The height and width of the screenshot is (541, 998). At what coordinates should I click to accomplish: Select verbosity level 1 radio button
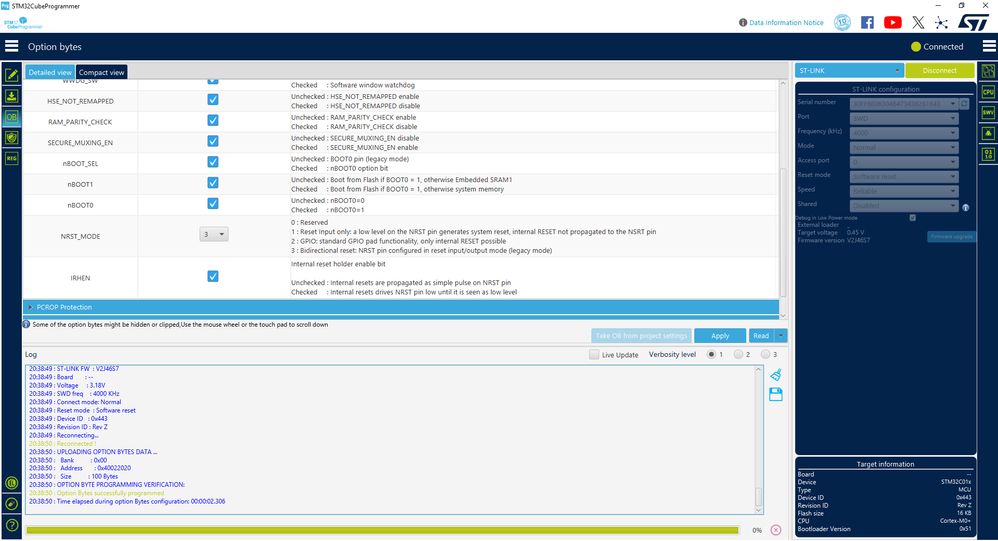(712, 355)
